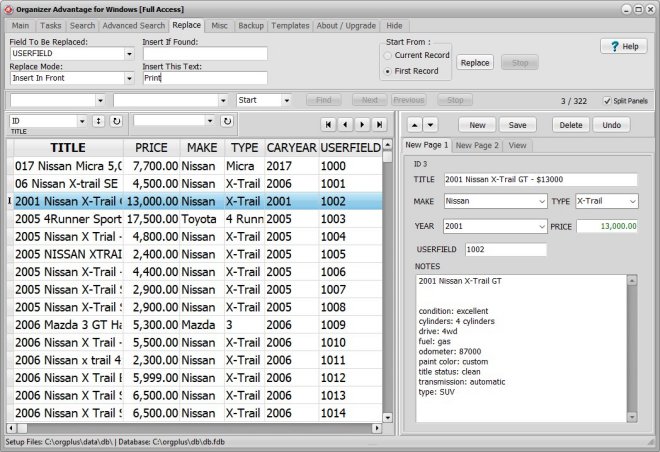The image size is (660, 452).
Task: Click the Help question mark button
Action: 624,46
